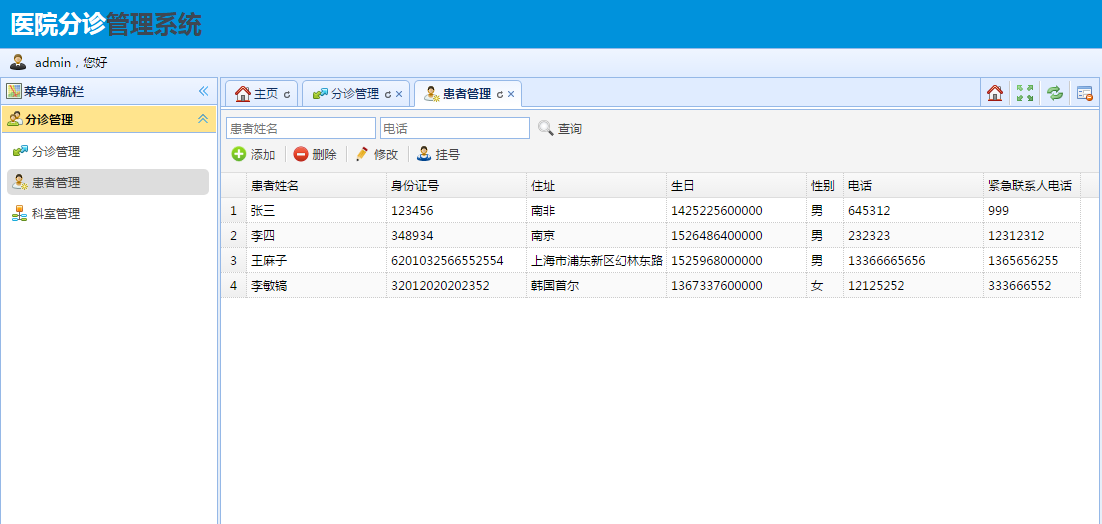This screenshot has width=1102, height=524.
Task: Click the 生日 column header
Action: click(x=736, y=185)
